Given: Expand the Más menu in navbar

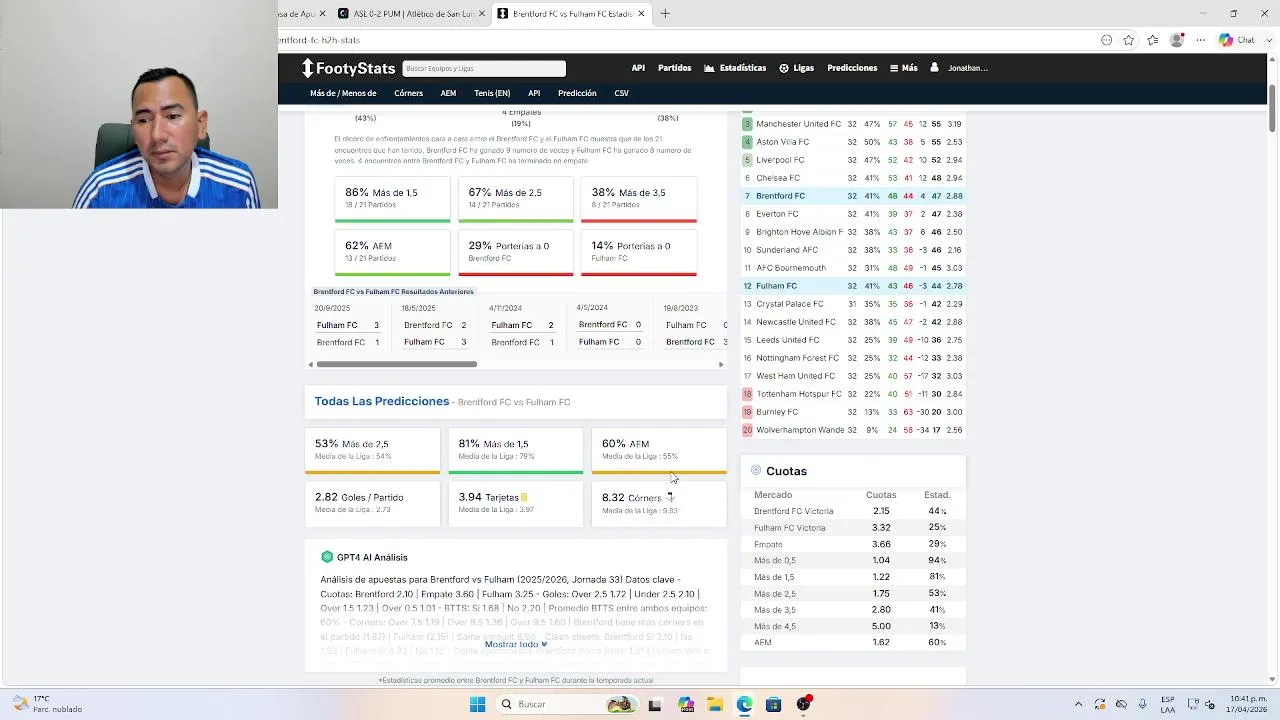Looking at the screenshot, I should click(903, 68).
